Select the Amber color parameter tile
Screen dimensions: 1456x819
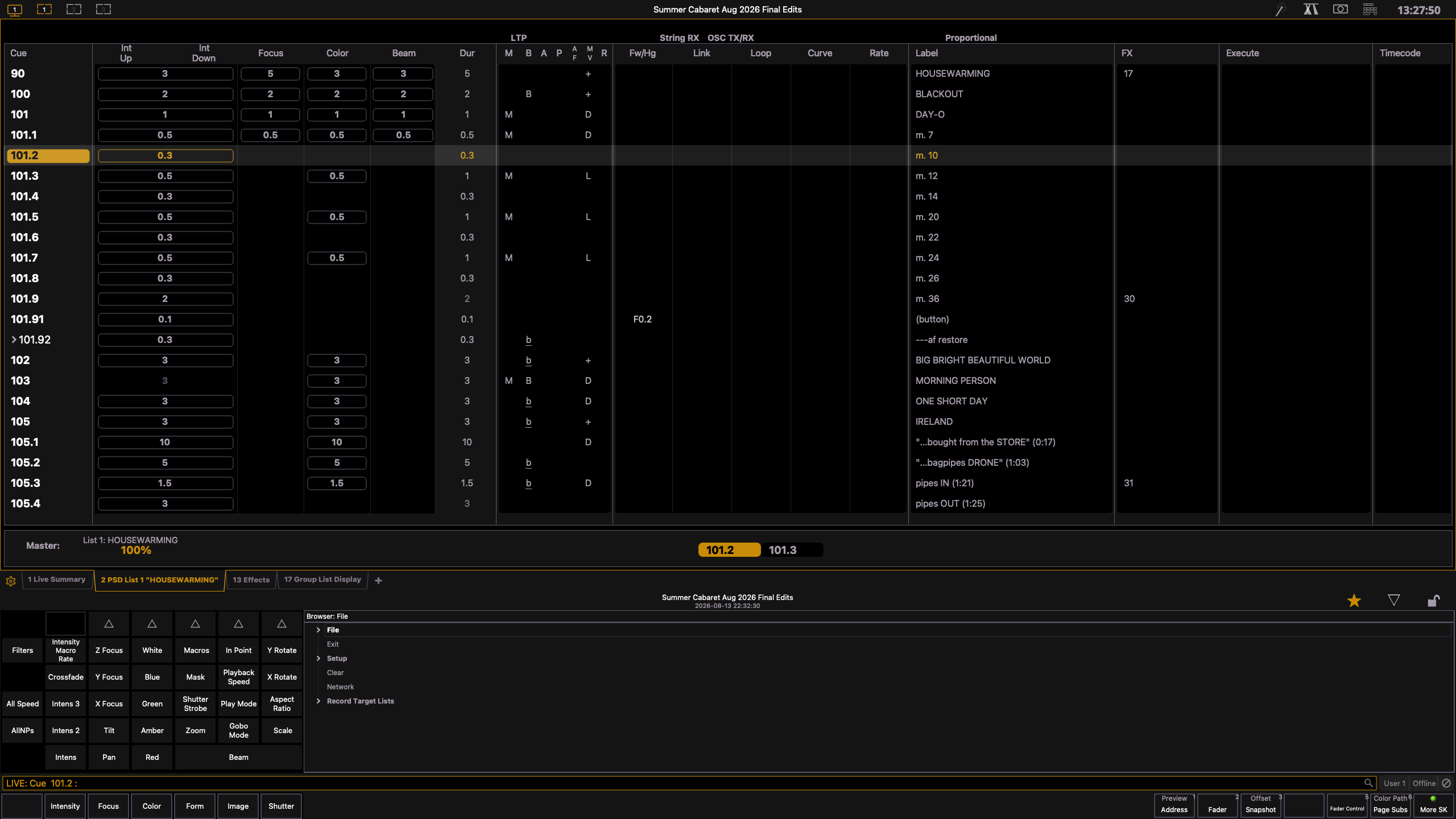(x=152, y=731)
